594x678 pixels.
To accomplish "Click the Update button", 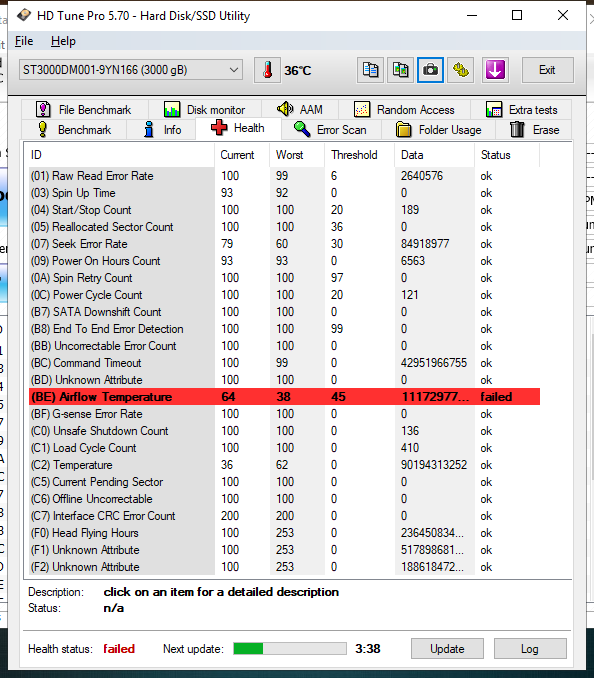I will click(x=447, y=649).
